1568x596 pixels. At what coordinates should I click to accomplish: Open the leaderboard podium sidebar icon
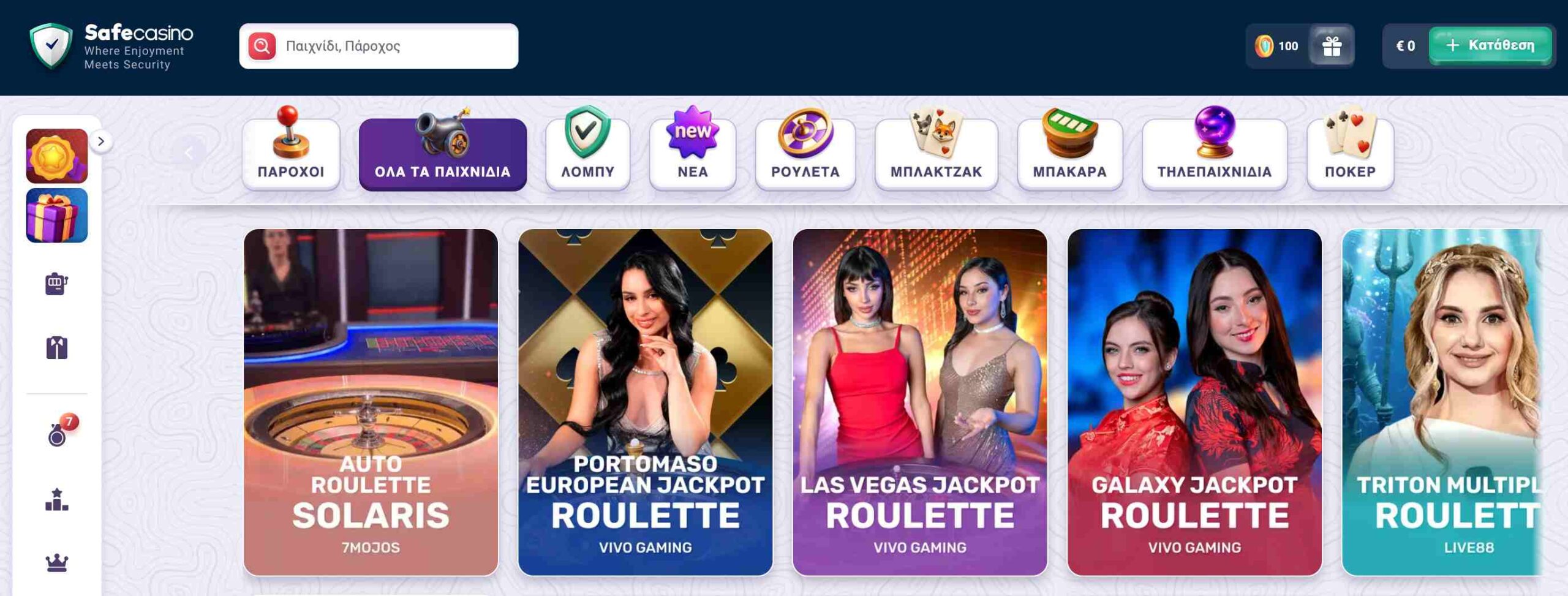pyautogui.click(x=57, y=500)
